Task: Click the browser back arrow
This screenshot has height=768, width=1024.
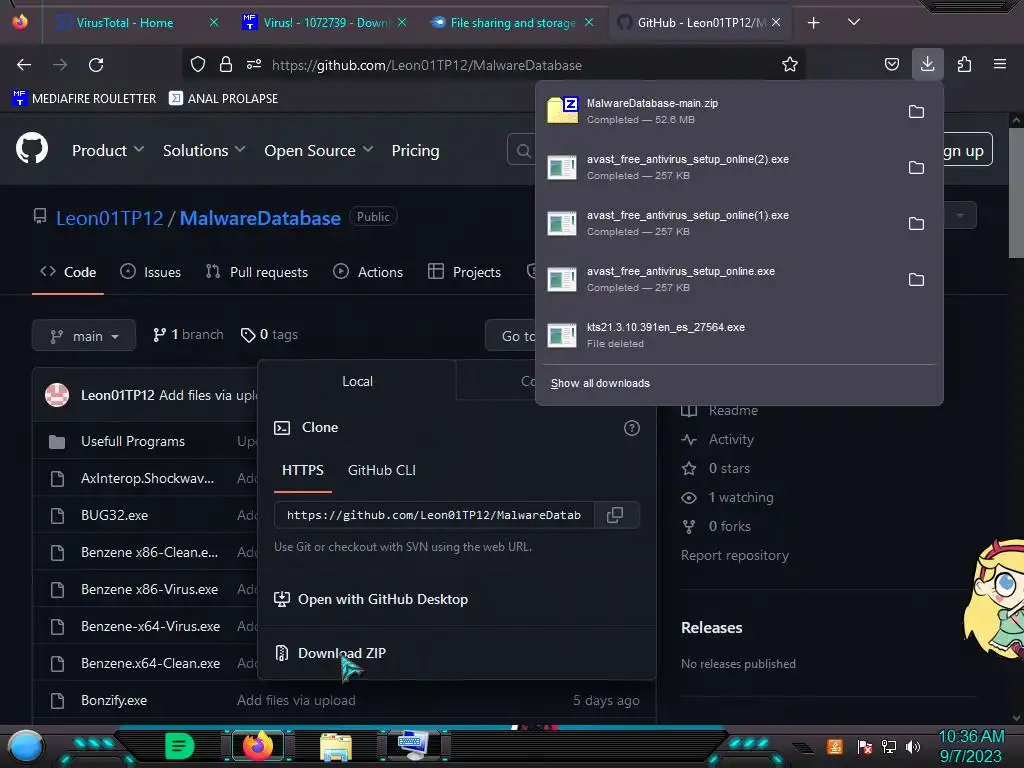Action: (24, 65)
